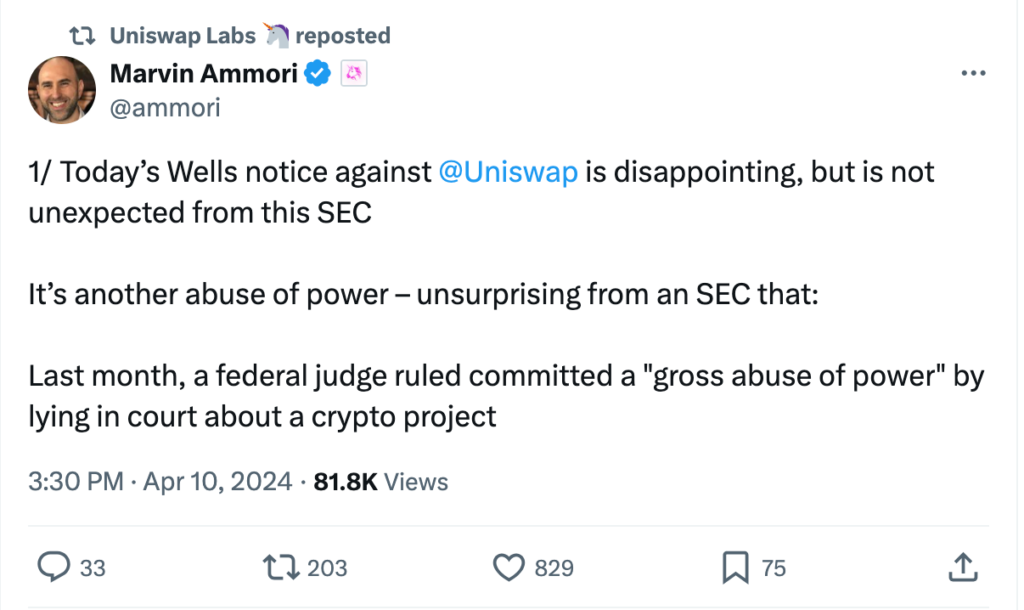The height and width of the screenshot is (610, 1024).
Task: Repost using the arrows icon beside 203
Action: 282,568
